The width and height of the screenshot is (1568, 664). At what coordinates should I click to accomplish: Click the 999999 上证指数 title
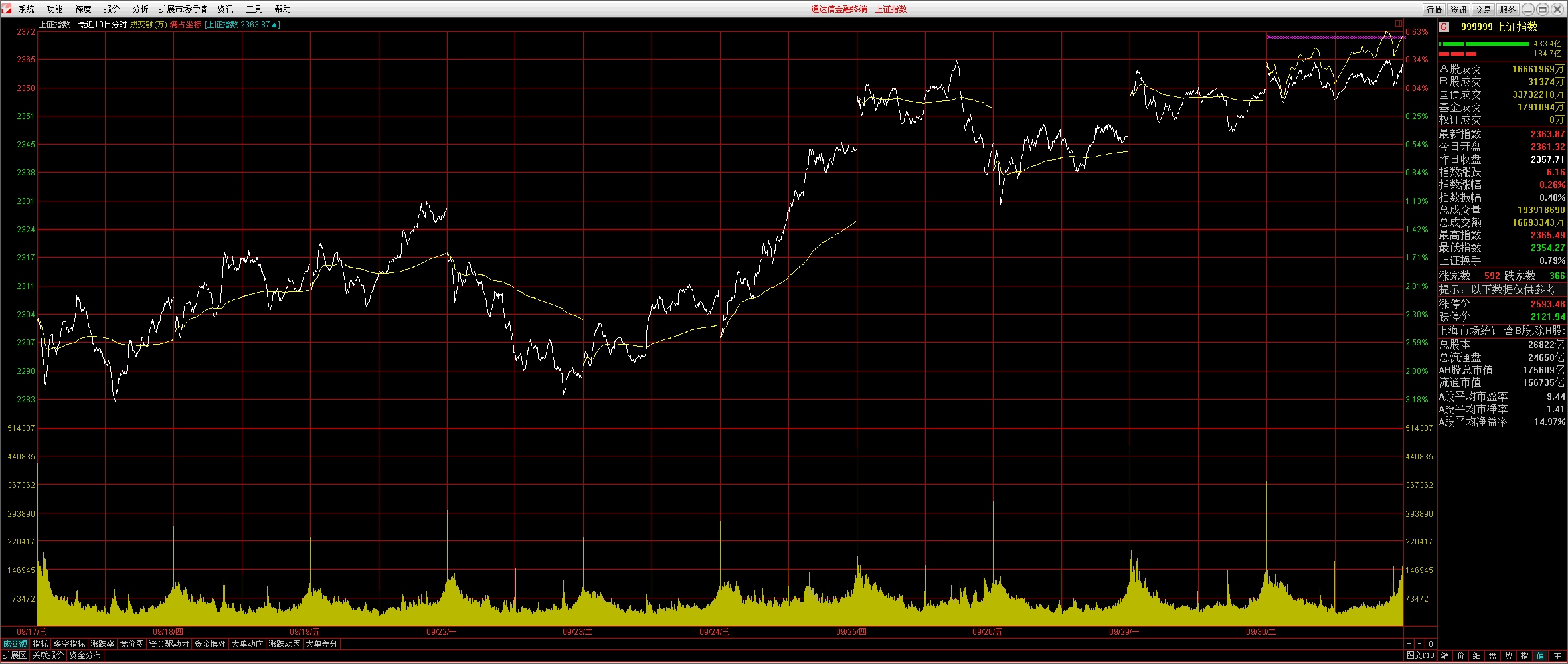click(1499, 27)
